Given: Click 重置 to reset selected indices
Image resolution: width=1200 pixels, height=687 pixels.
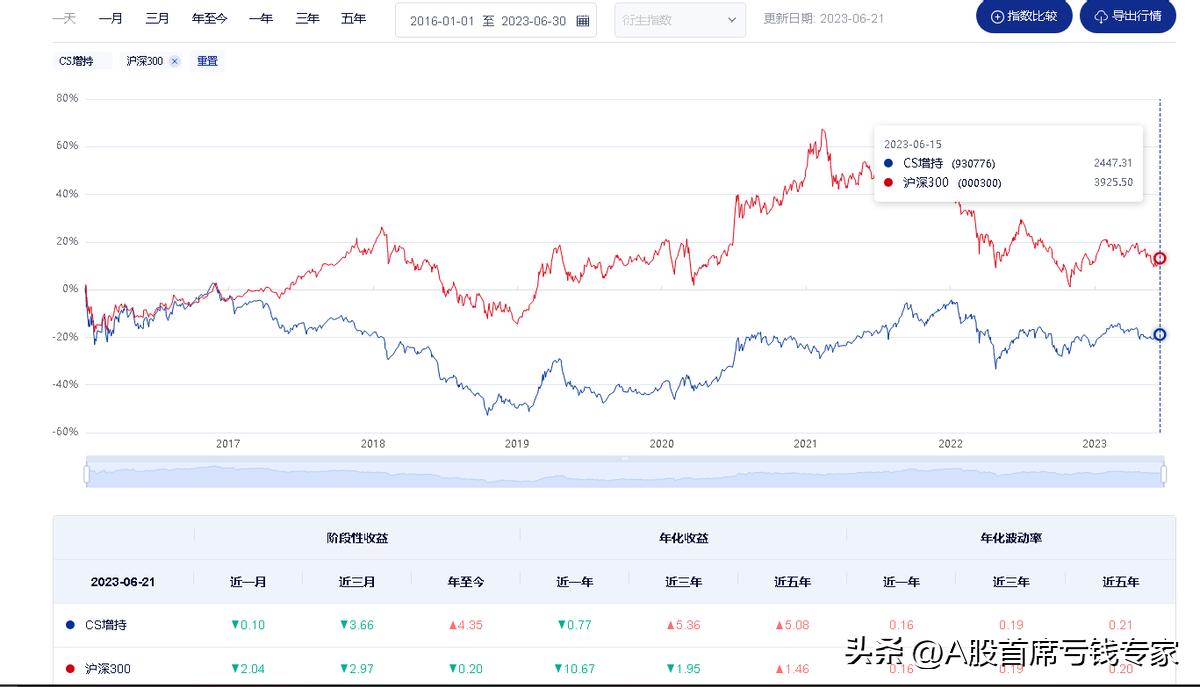Looking at the screenshot, I should pyautogui.click(x=207, y=61).
